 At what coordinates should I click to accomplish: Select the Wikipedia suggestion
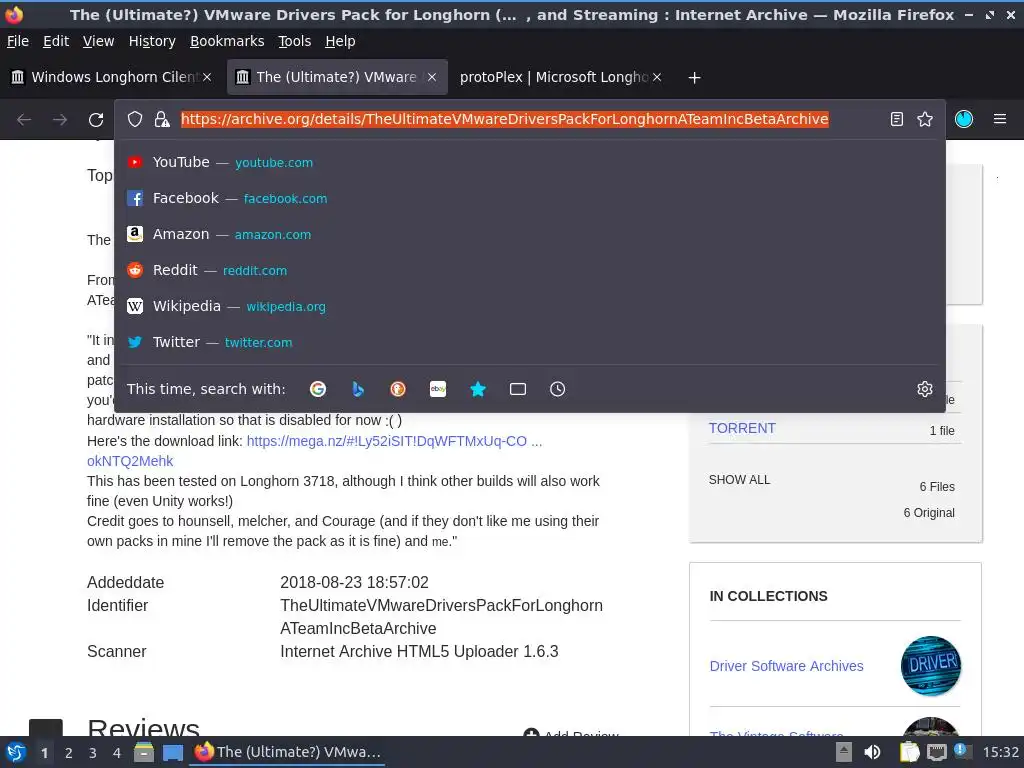(530, 306)
